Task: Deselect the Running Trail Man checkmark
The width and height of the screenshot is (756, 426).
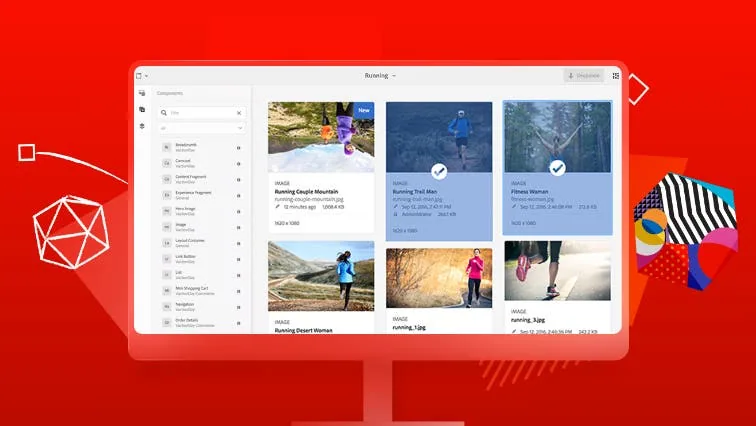Action: pyautogui.click(x=439, y=171)
